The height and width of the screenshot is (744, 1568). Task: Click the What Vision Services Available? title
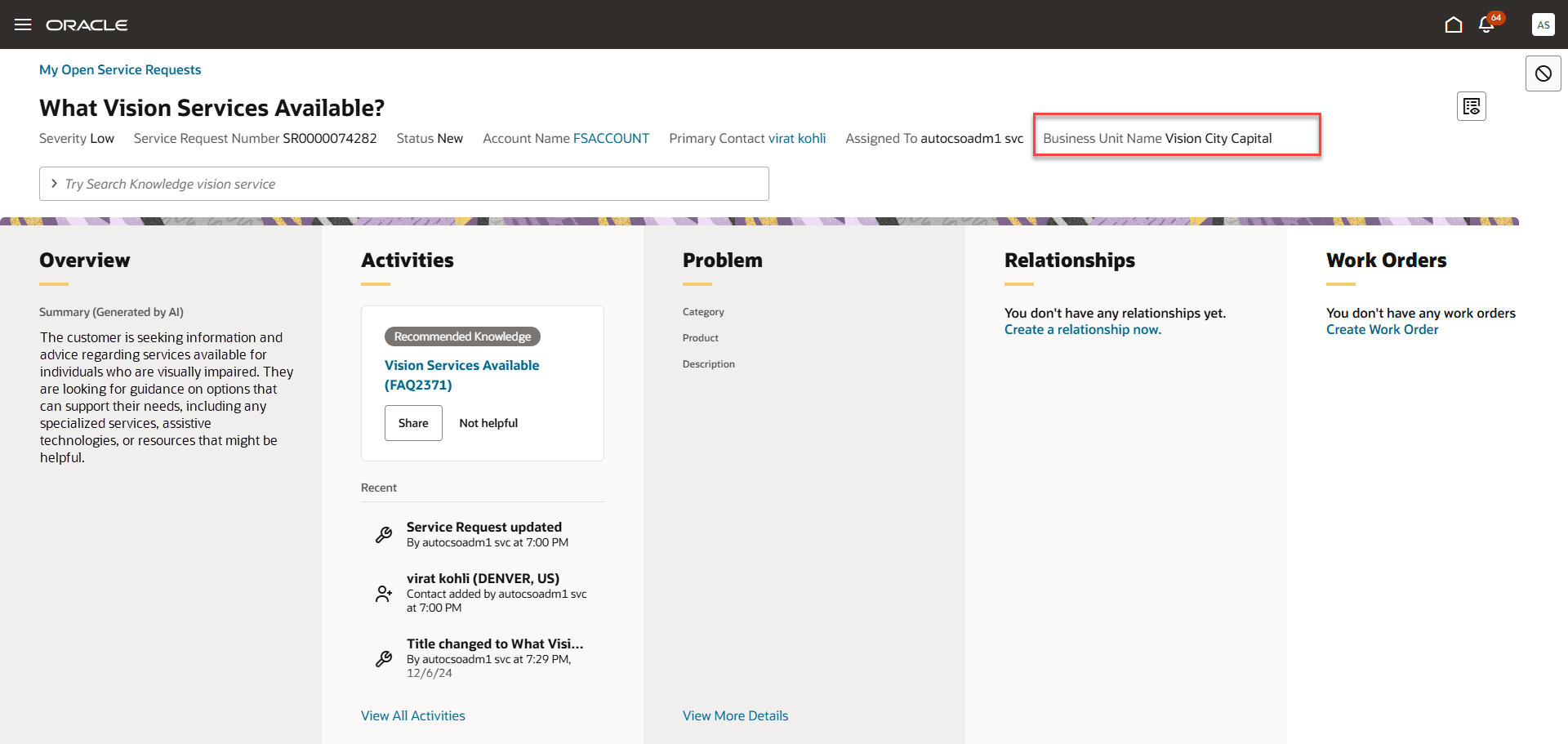tap(212, 108)
